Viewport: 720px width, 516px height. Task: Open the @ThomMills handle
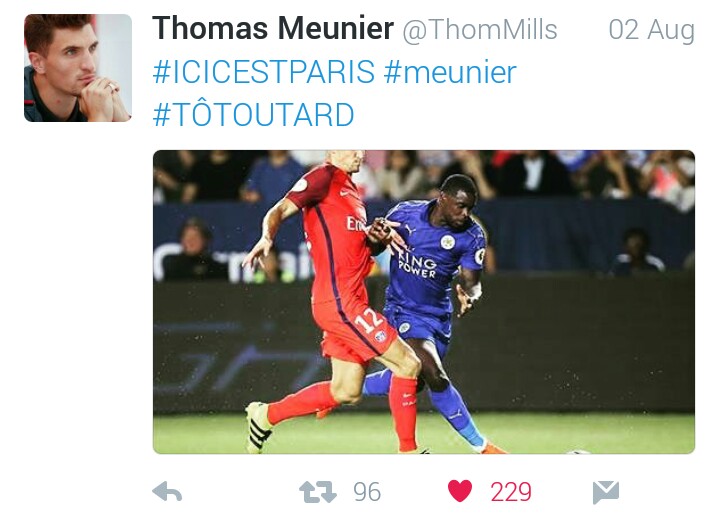(480, 30)
